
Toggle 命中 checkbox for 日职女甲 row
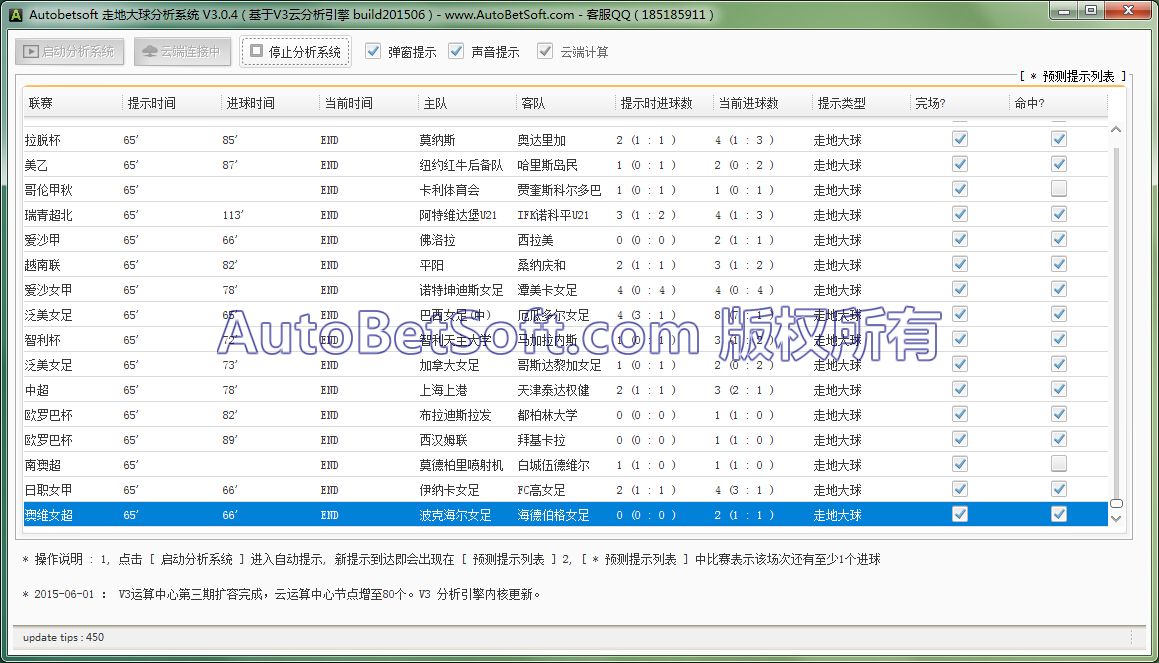(x=1059, y=489)
